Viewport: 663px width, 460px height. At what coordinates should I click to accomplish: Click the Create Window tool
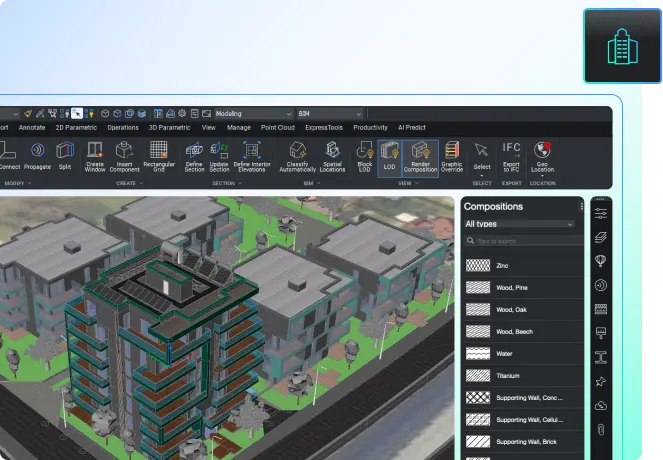95,156
